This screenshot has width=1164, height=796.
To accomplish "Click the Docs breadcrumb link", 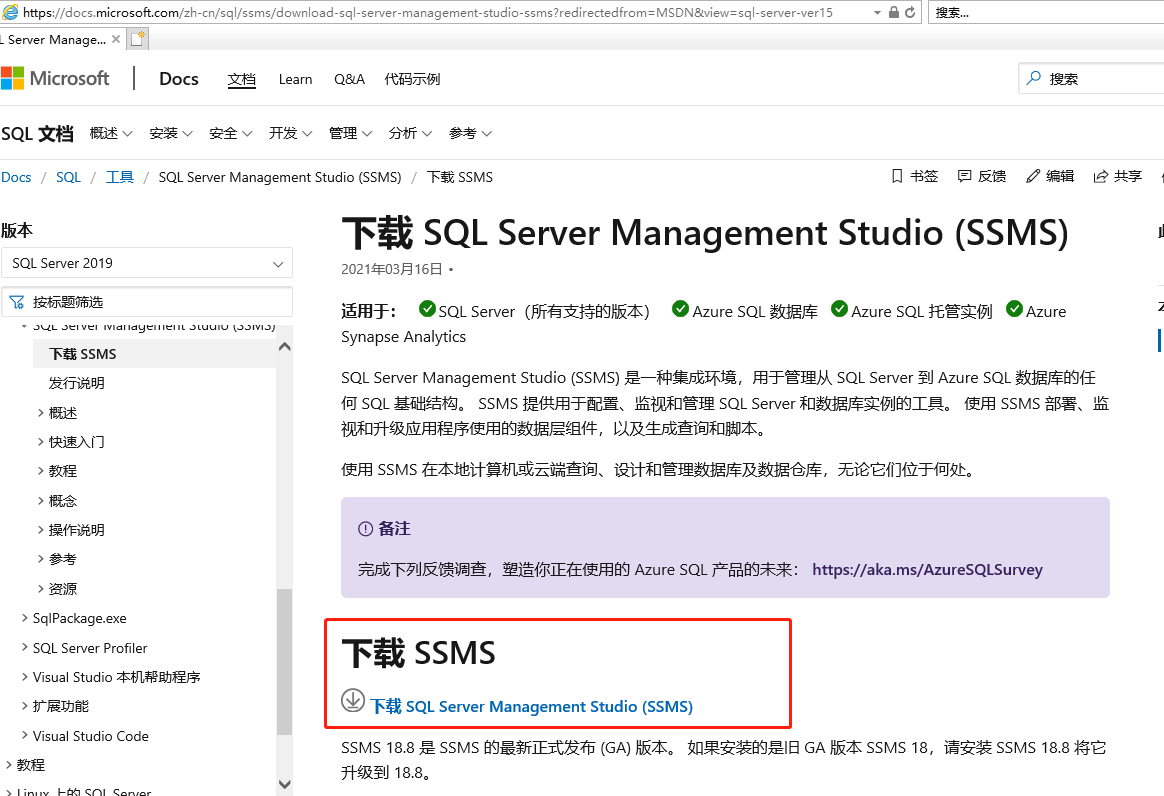I will coord(16,177).
